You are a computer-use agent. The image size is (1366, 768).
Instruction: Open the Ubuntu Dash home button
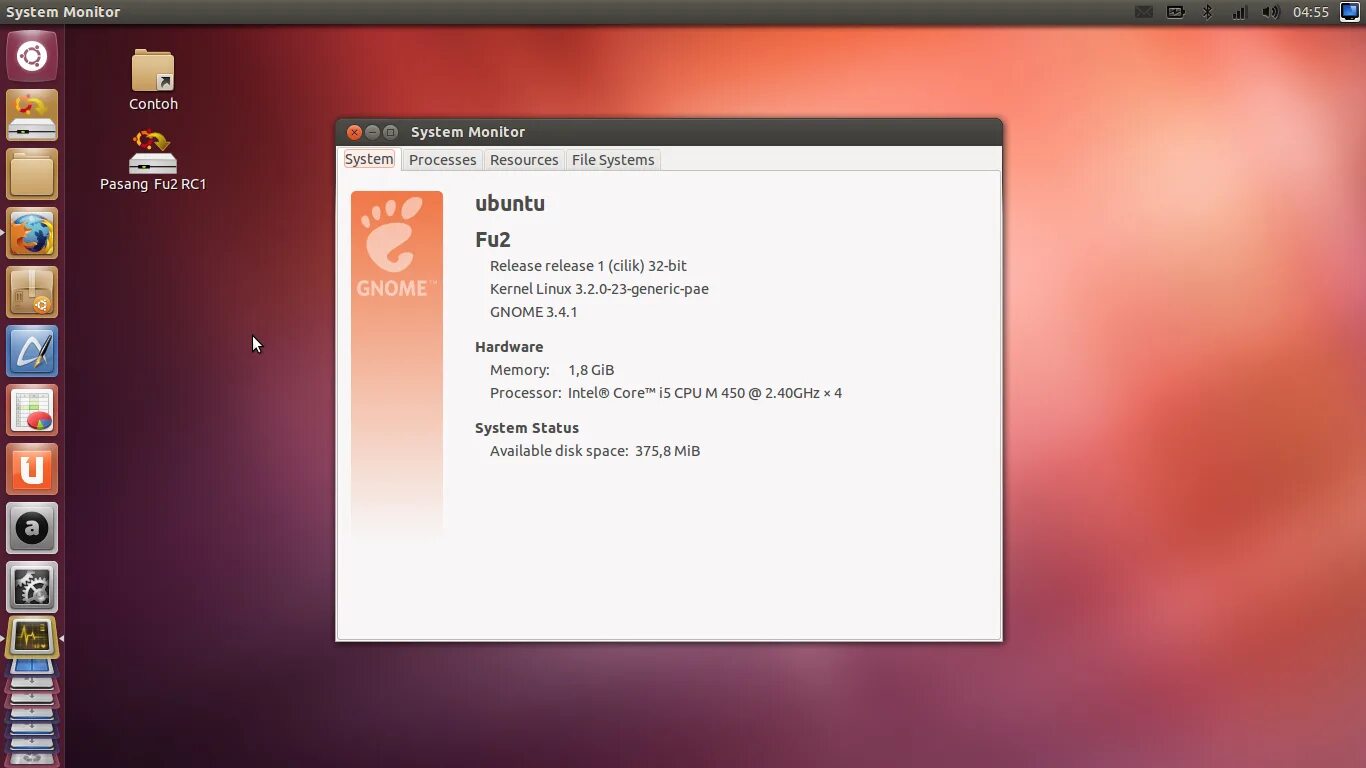[x=32, y=56]
